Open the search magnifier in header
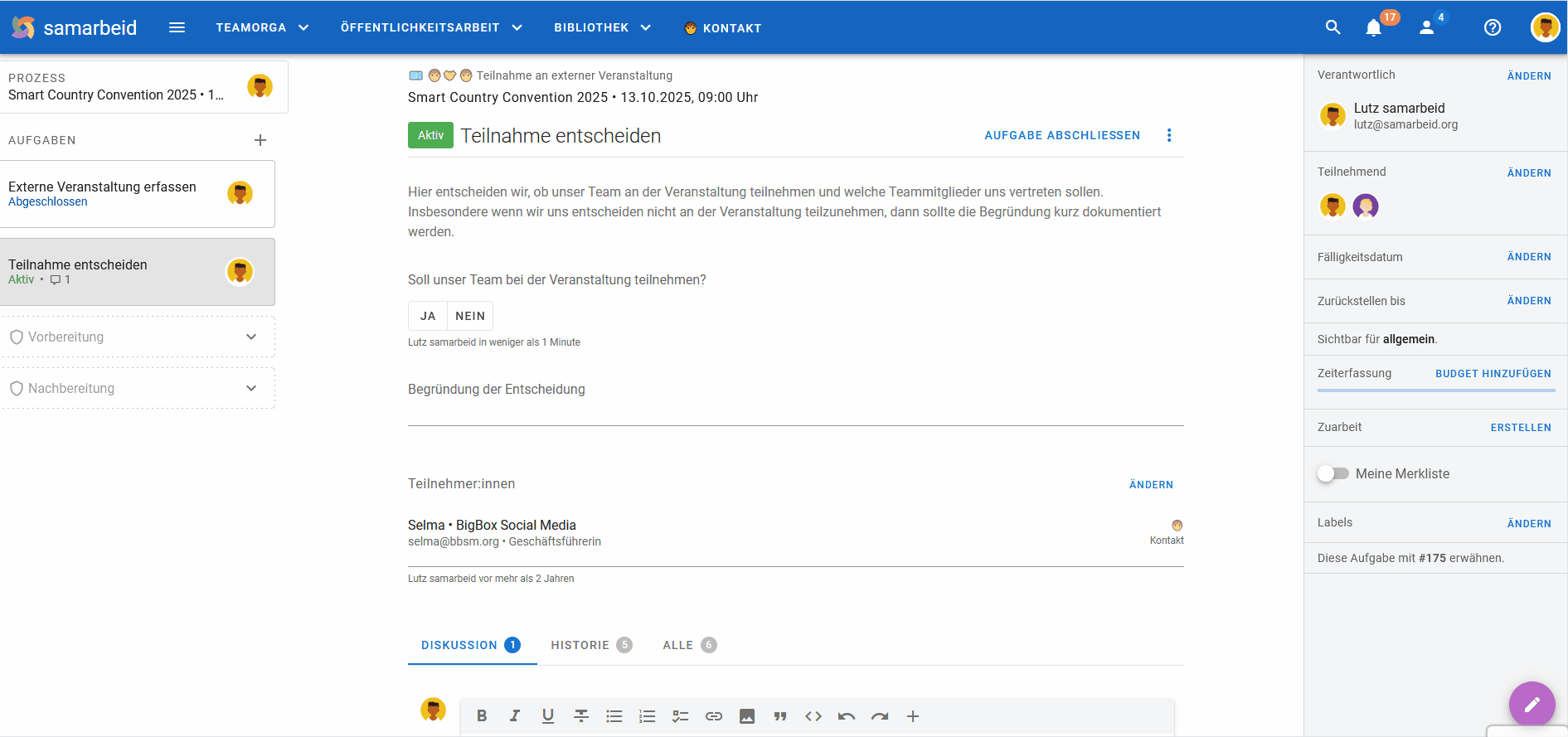 tap(1333, 27)
